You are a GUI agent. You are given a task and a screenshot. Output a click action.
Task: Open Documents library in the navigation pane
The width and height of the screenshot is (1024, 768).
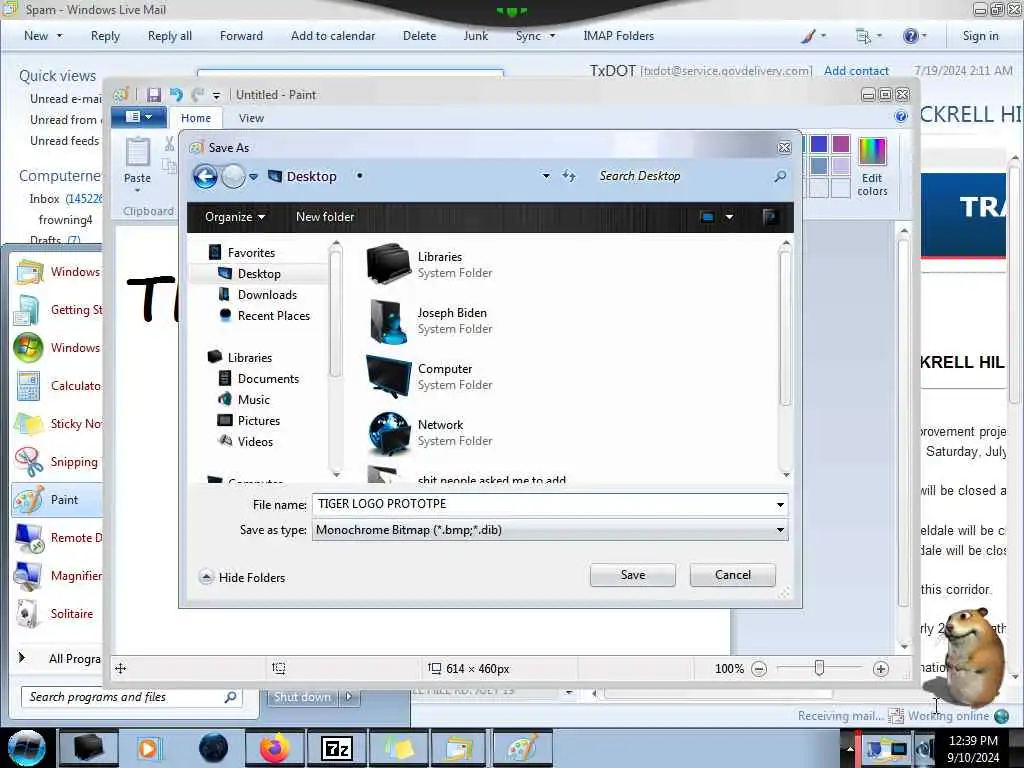268,379
